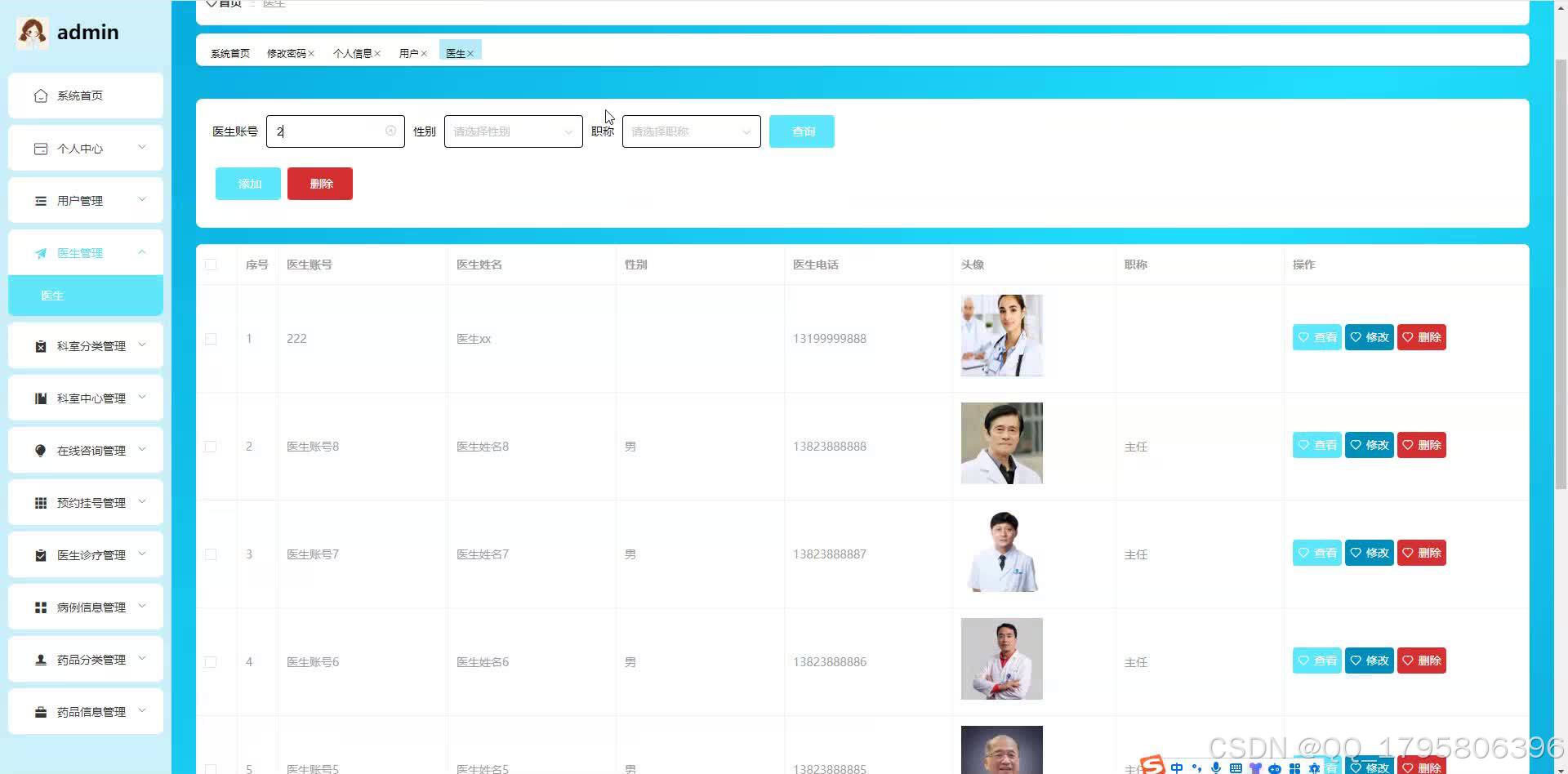Expand the 科室分类管理 chevron
This screenshot has width=1568, height=774.
[x=142, y=345]
